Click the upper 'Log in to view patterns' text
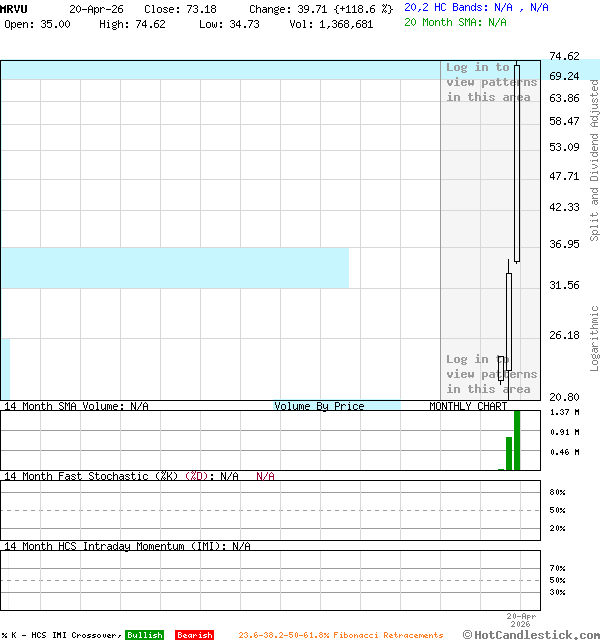This screenshot has height=640, width=600. [x=491, y=82]
